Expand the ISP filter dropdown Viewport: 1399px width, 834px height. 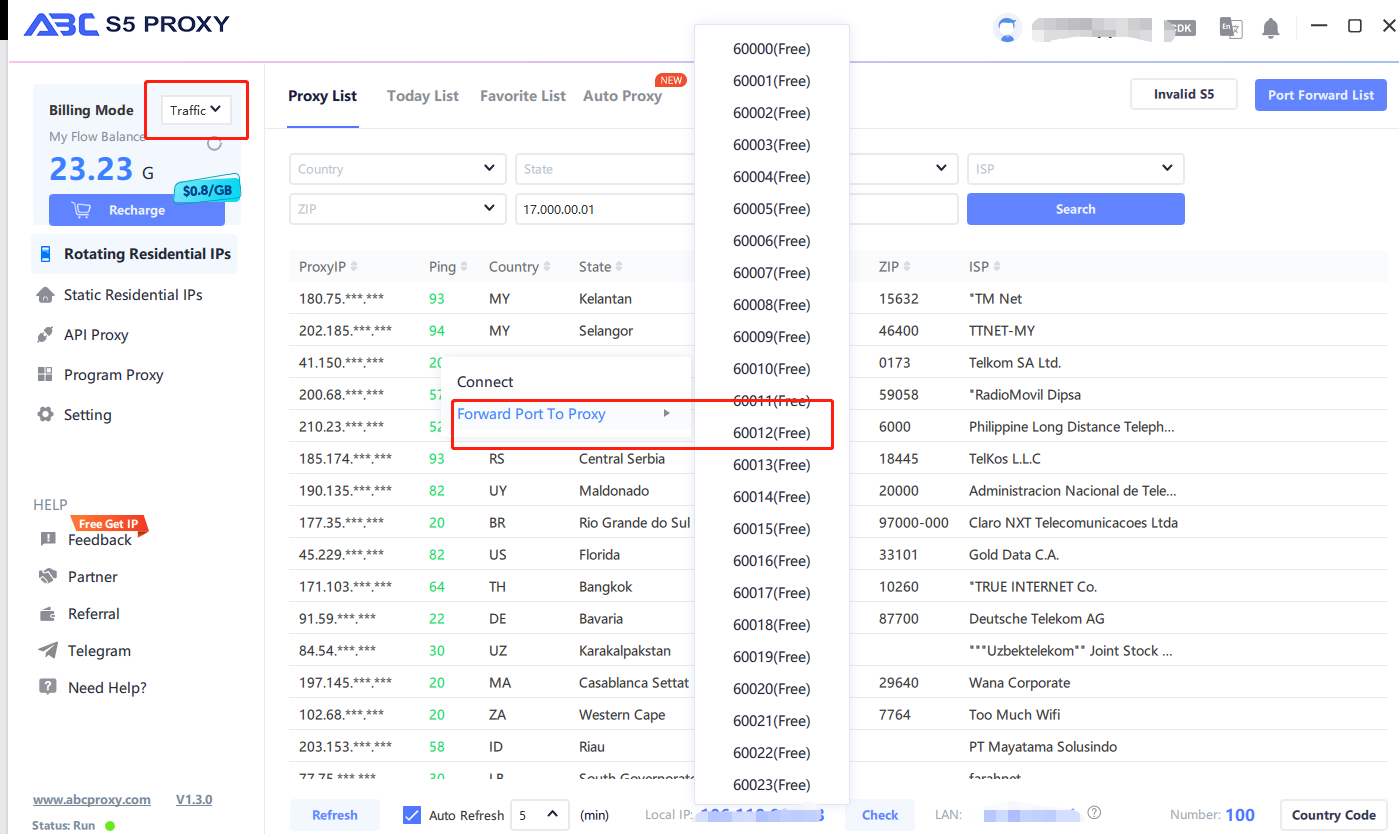tap(1076, 169)
